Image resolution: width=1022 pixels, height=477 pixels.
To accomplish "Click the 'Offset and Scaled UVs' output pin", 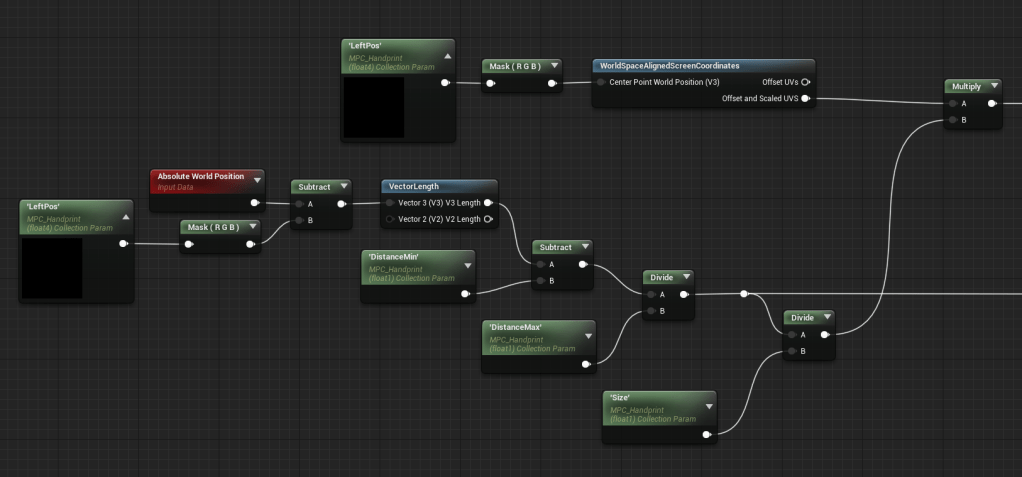I will click(805, 99).
